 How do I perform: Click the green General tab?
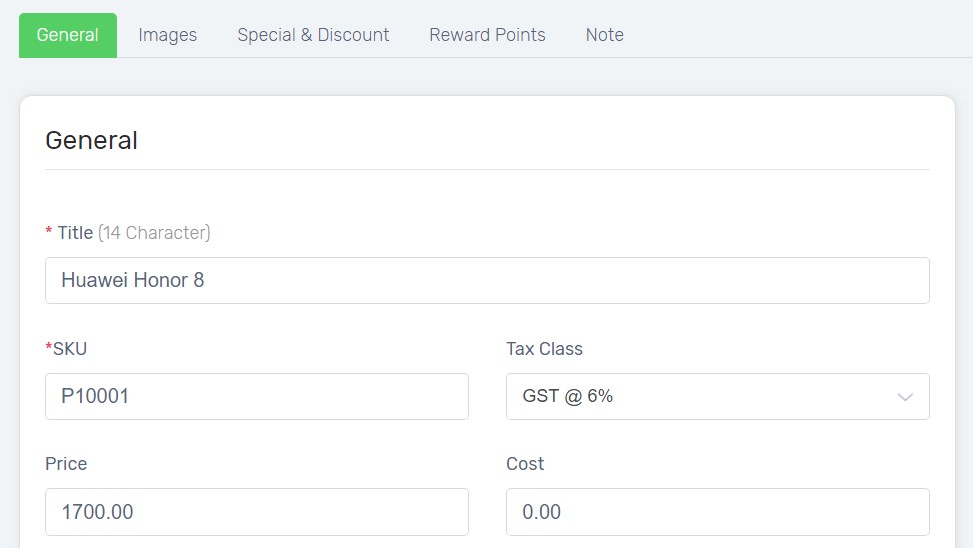tap(68, 35)
